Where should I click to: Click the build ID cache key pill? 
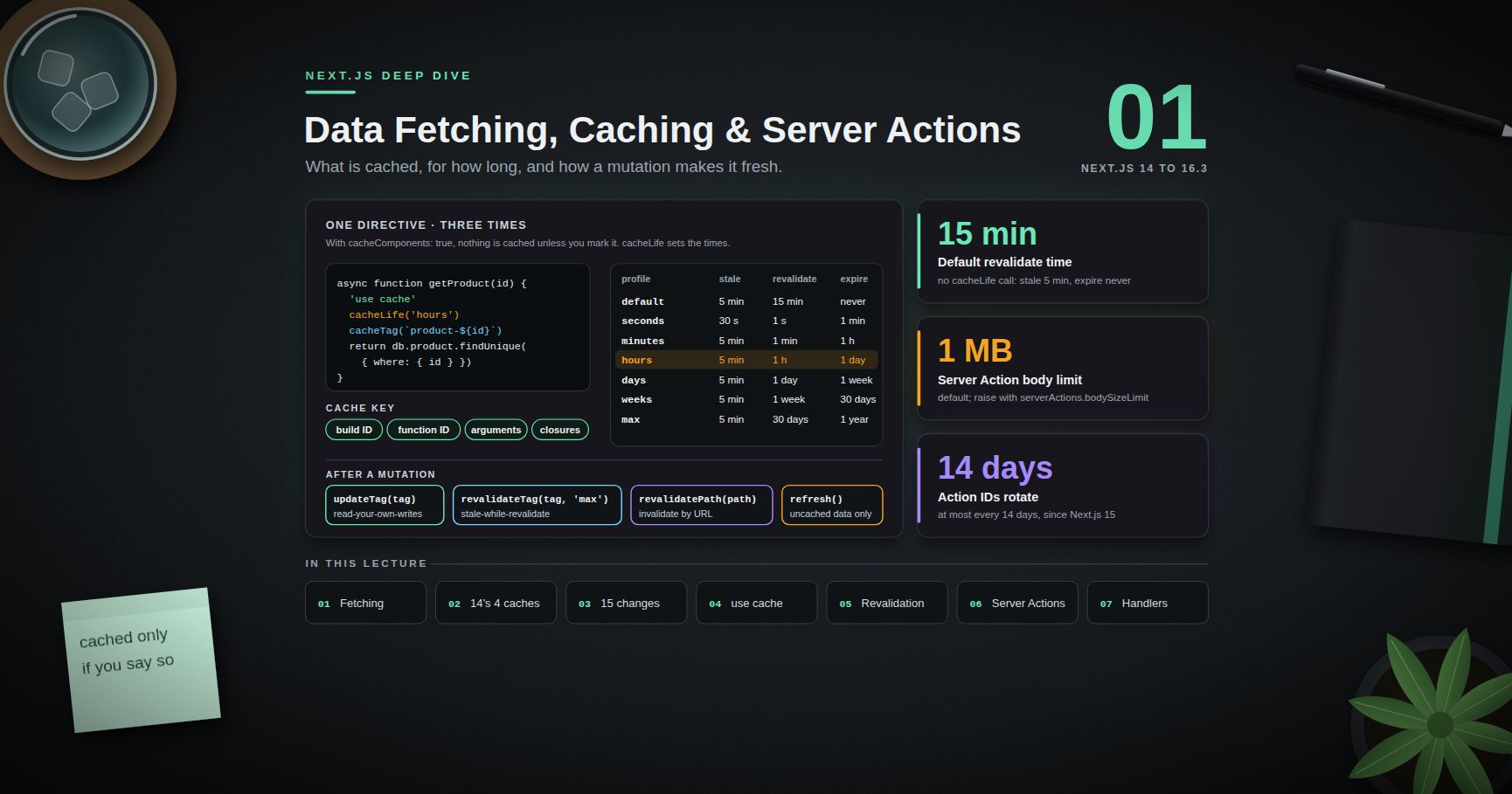point(354,430)
